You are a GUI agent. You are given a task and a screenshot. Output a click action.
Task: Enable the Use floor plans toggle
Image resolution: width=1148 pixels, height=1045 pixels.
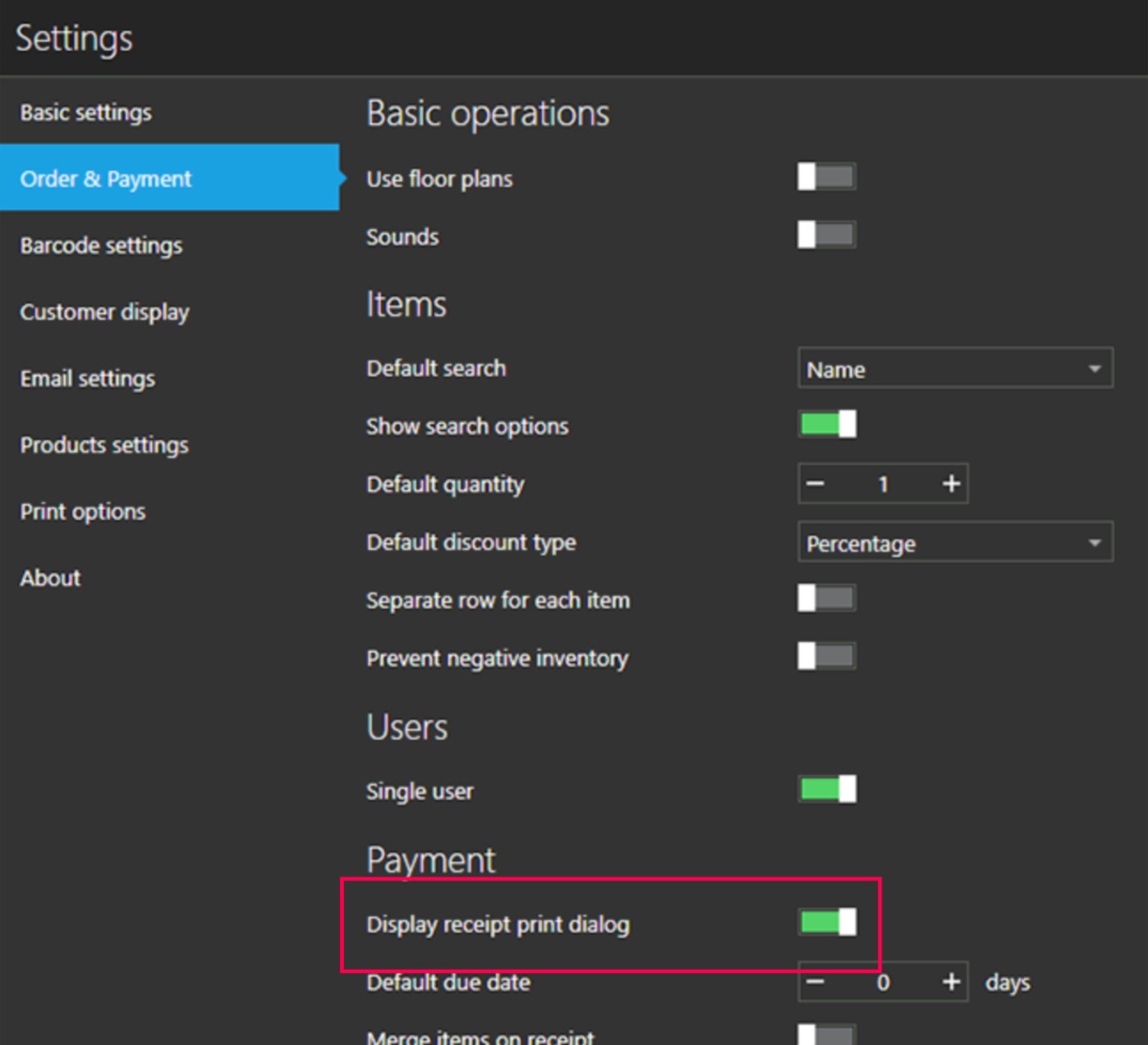click(x=826, y=177)
